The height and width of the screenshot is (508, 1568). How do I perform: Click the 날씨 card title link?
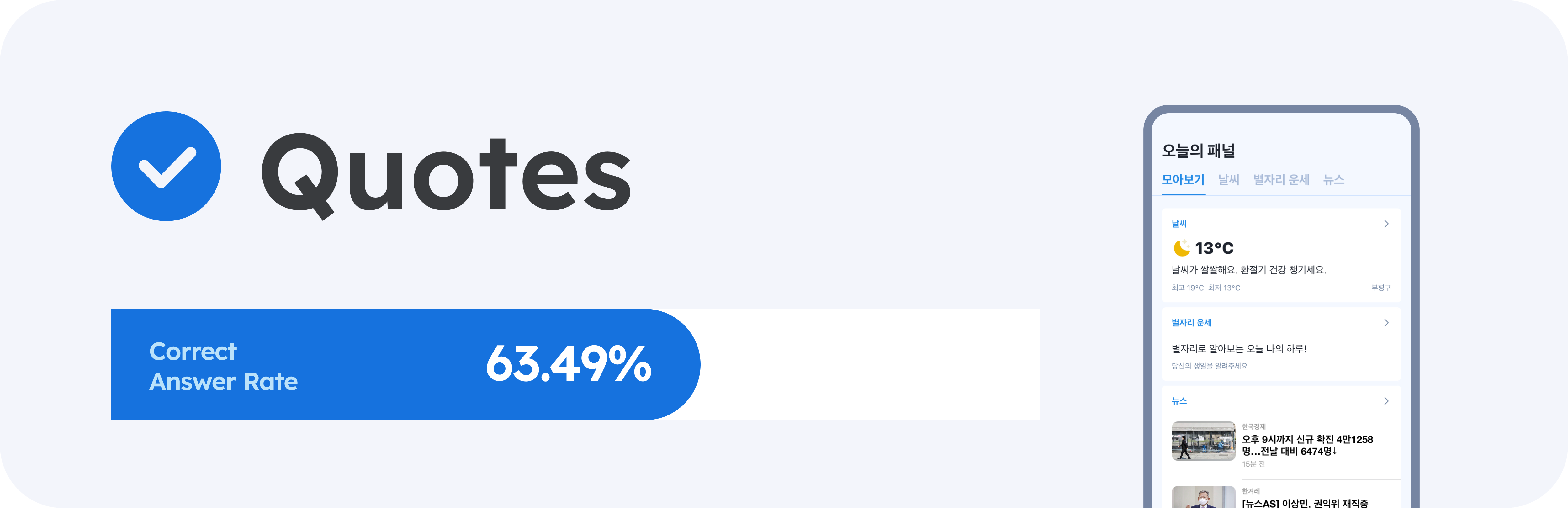click(x=1179, y=224)
